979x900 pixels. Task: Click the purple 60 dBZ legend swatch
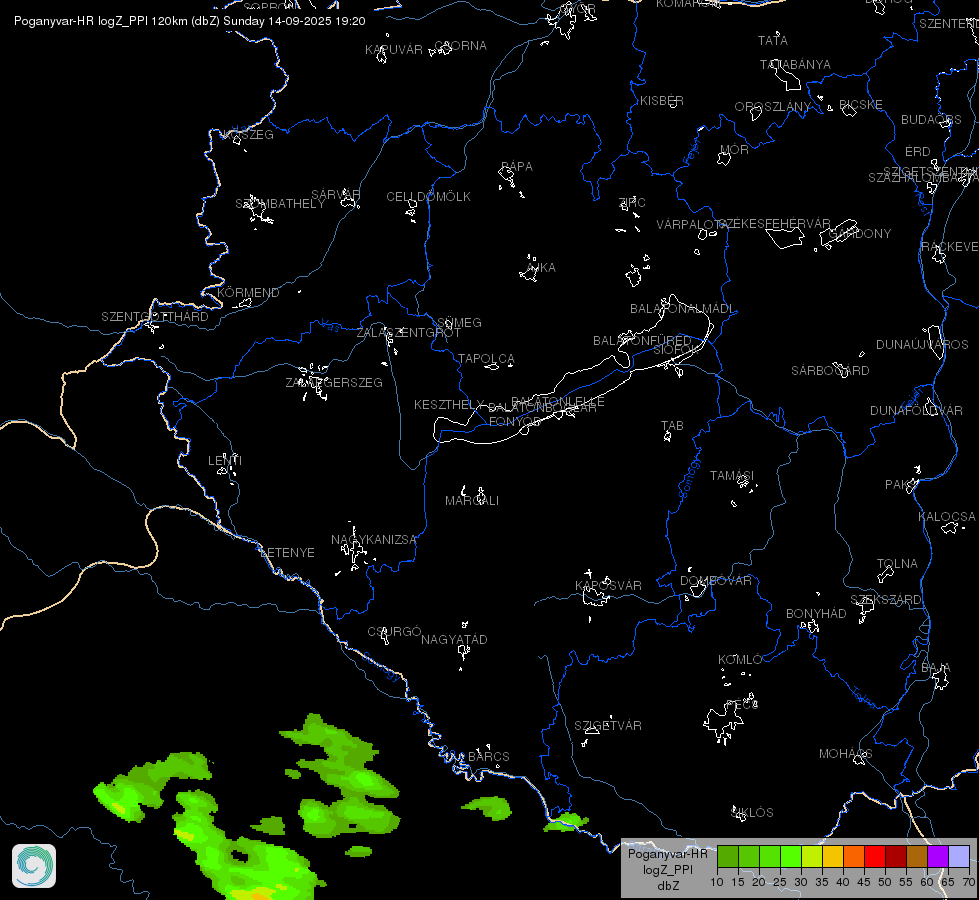(x=938, y=856)
